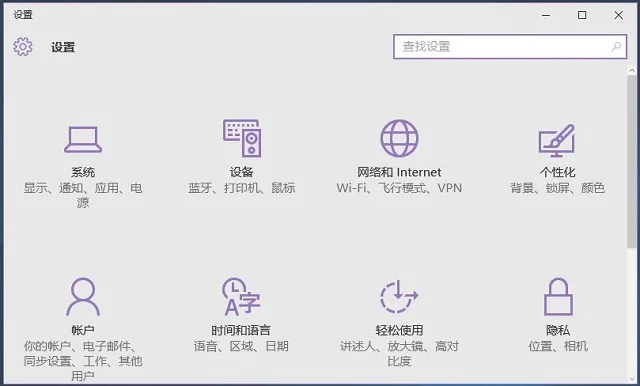Click the Wi-Fi、飞行模式、VPN description

(x=399, y=188)
